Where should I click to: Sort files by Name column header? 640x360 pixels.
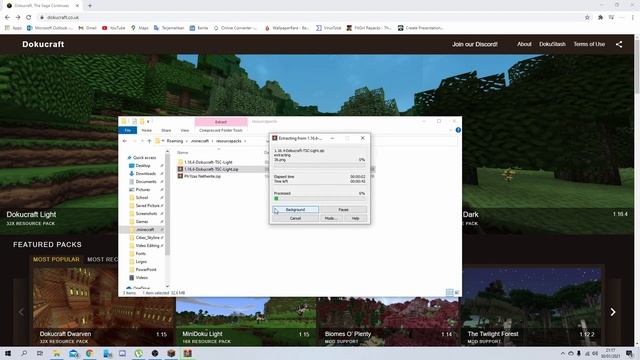point(182,153)
